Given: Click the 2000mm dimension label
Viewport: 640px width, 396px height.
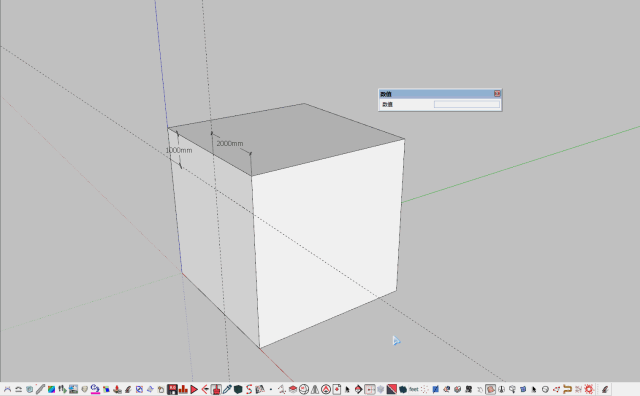Looking at the screenshot, I should tap(230, 143).
